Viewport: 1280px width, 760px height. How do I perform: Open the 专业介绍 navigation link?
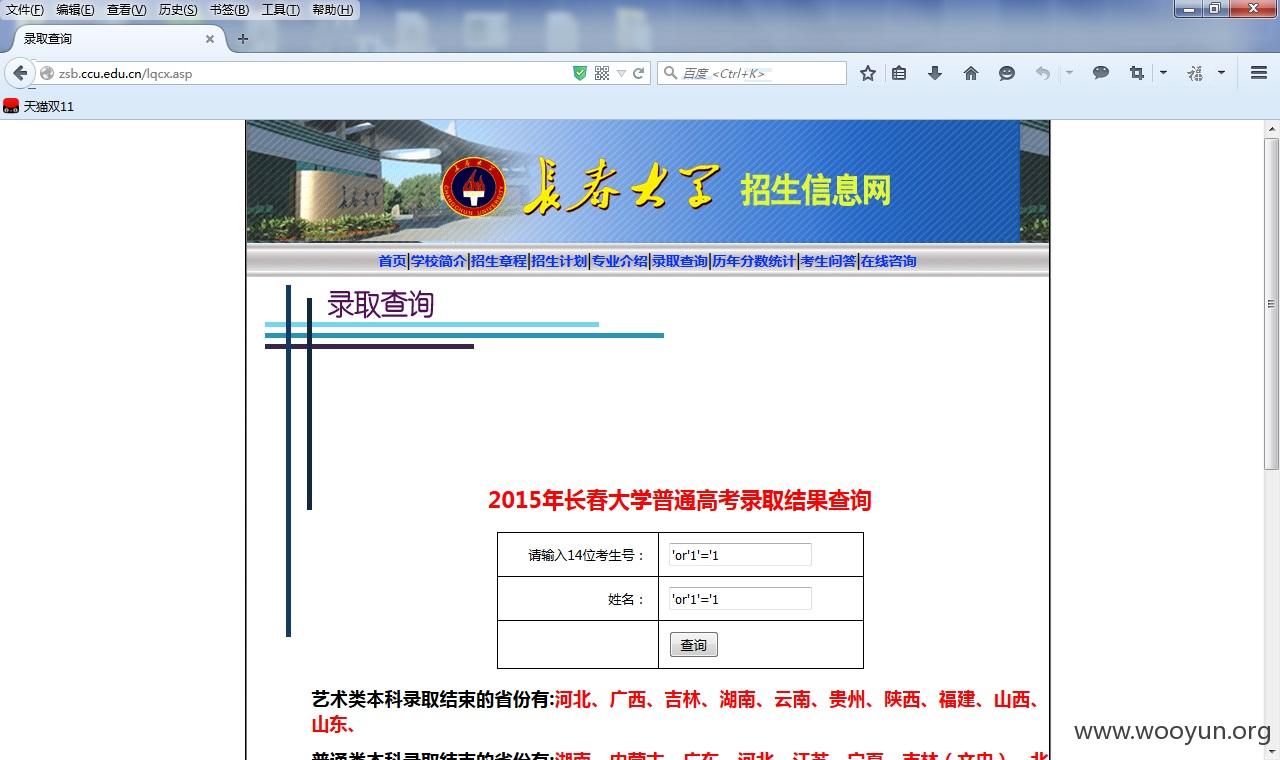coord(619,261)
